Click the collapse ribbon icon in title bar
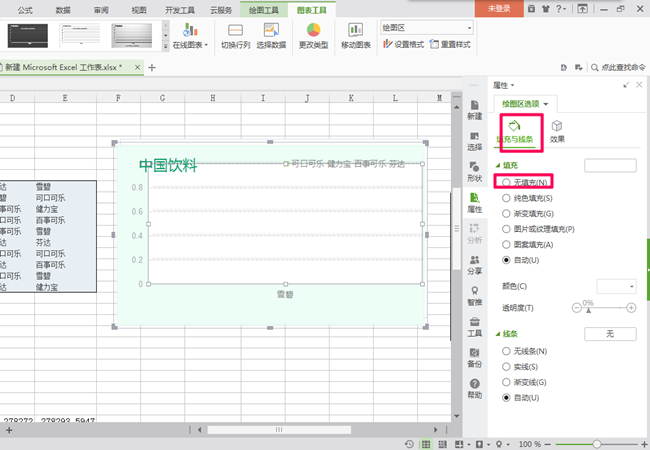Viewport: 650px width, 450px height. [x=582, y=9]
